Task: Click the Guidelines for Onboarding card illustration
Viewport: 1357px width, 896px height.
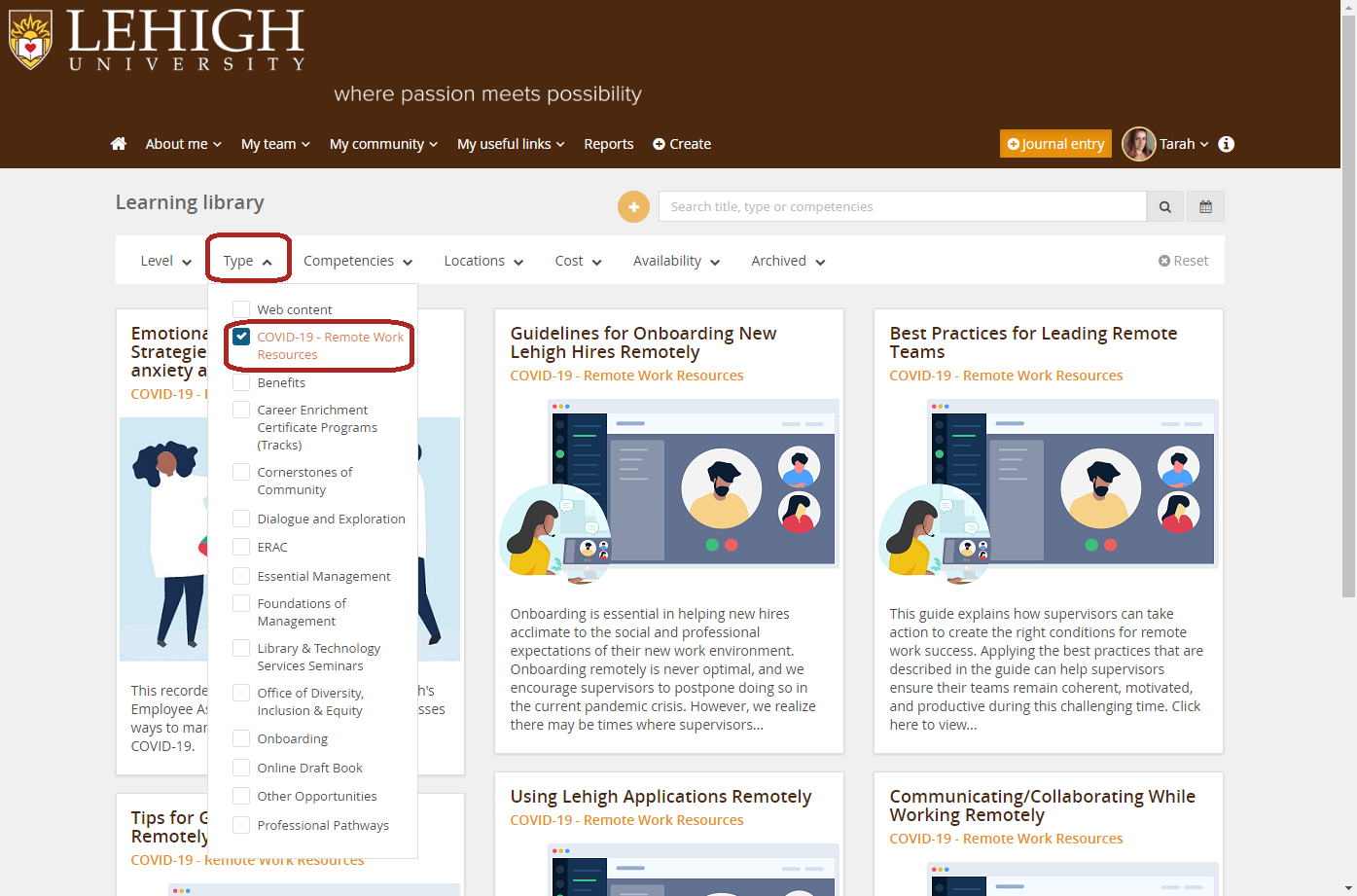Action: (x=669, y=491)
